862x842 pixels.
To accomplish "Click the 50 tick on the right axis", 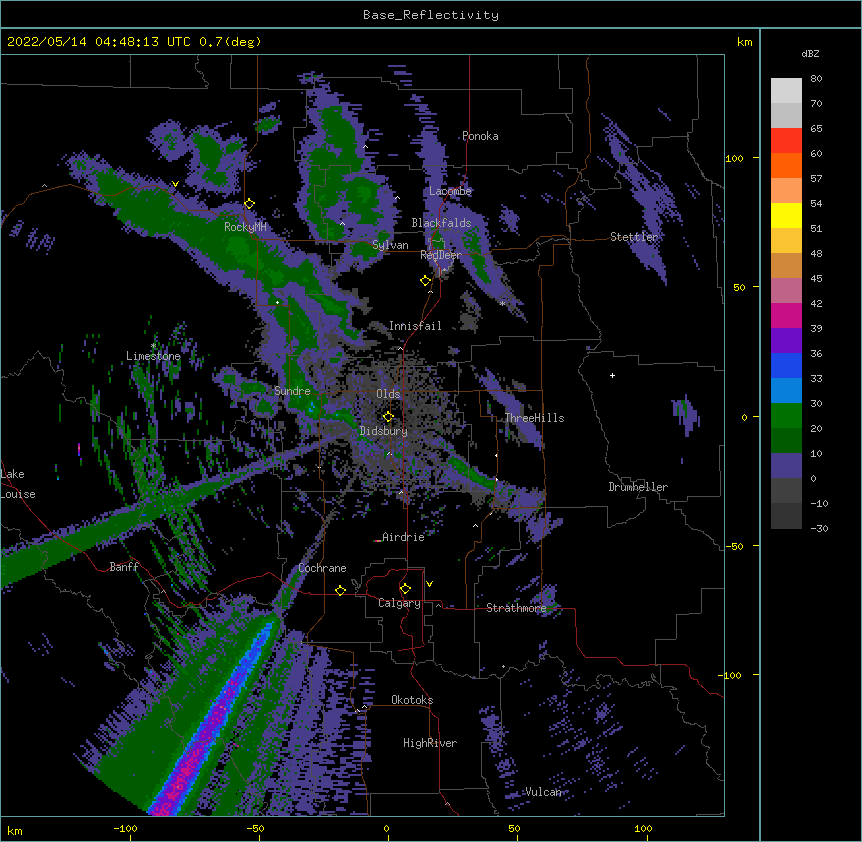I will (x=739, y=287).
